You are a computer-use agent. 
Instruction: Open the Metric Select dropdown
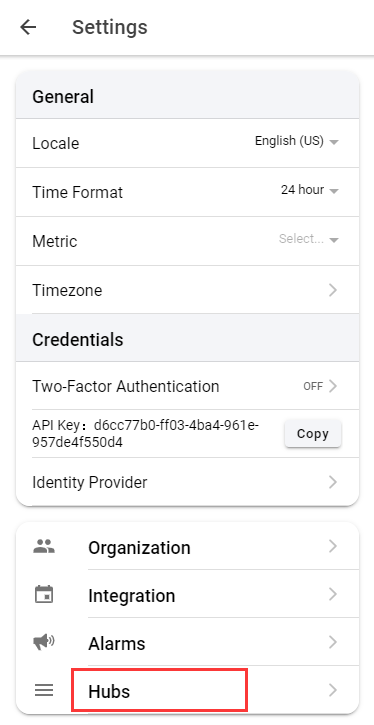tap(309, 239)
